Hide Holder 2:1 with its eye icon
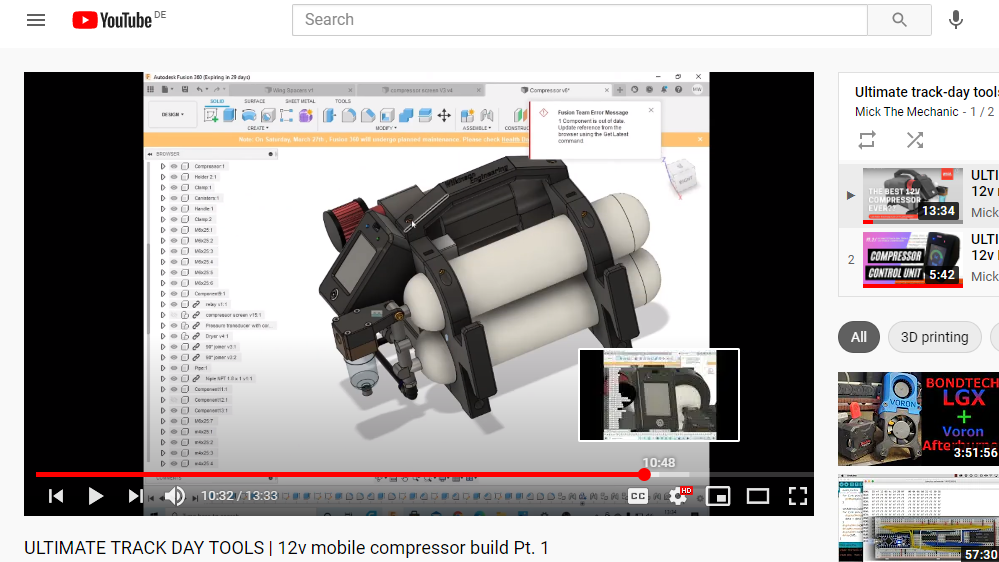 tap(173, 177)
